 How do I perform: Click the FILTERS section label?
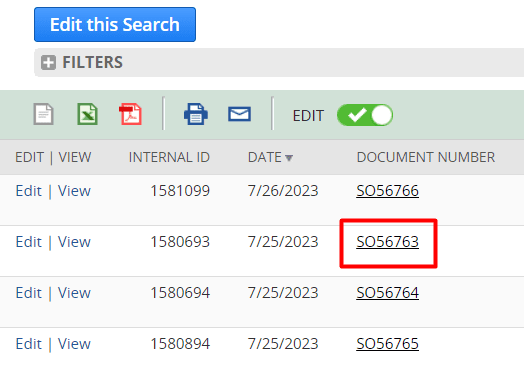click(93, 63)
